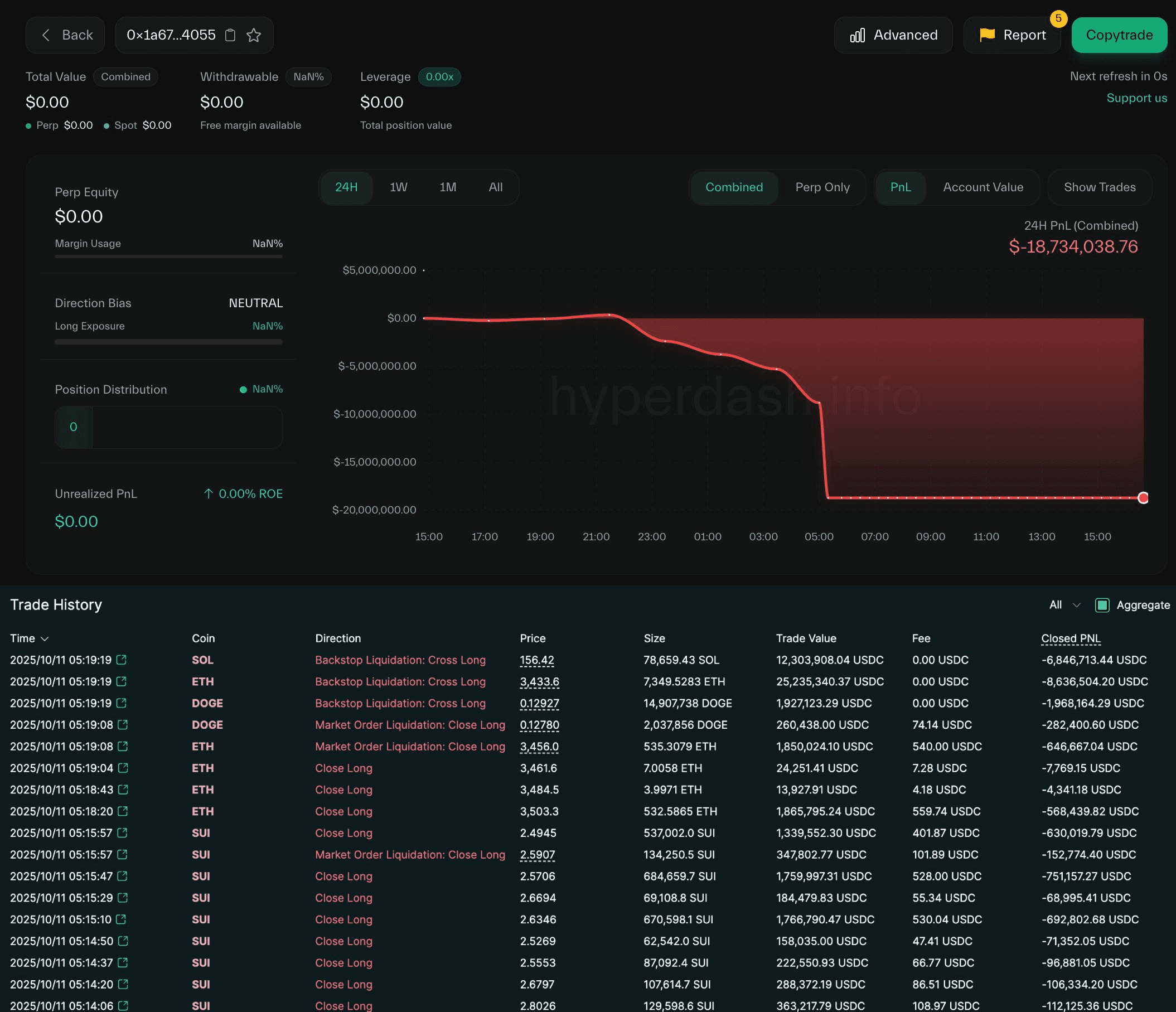The image size is (1176, 1012).
Task: Sort trades by Time column chevron
Action: pos(45,638)
